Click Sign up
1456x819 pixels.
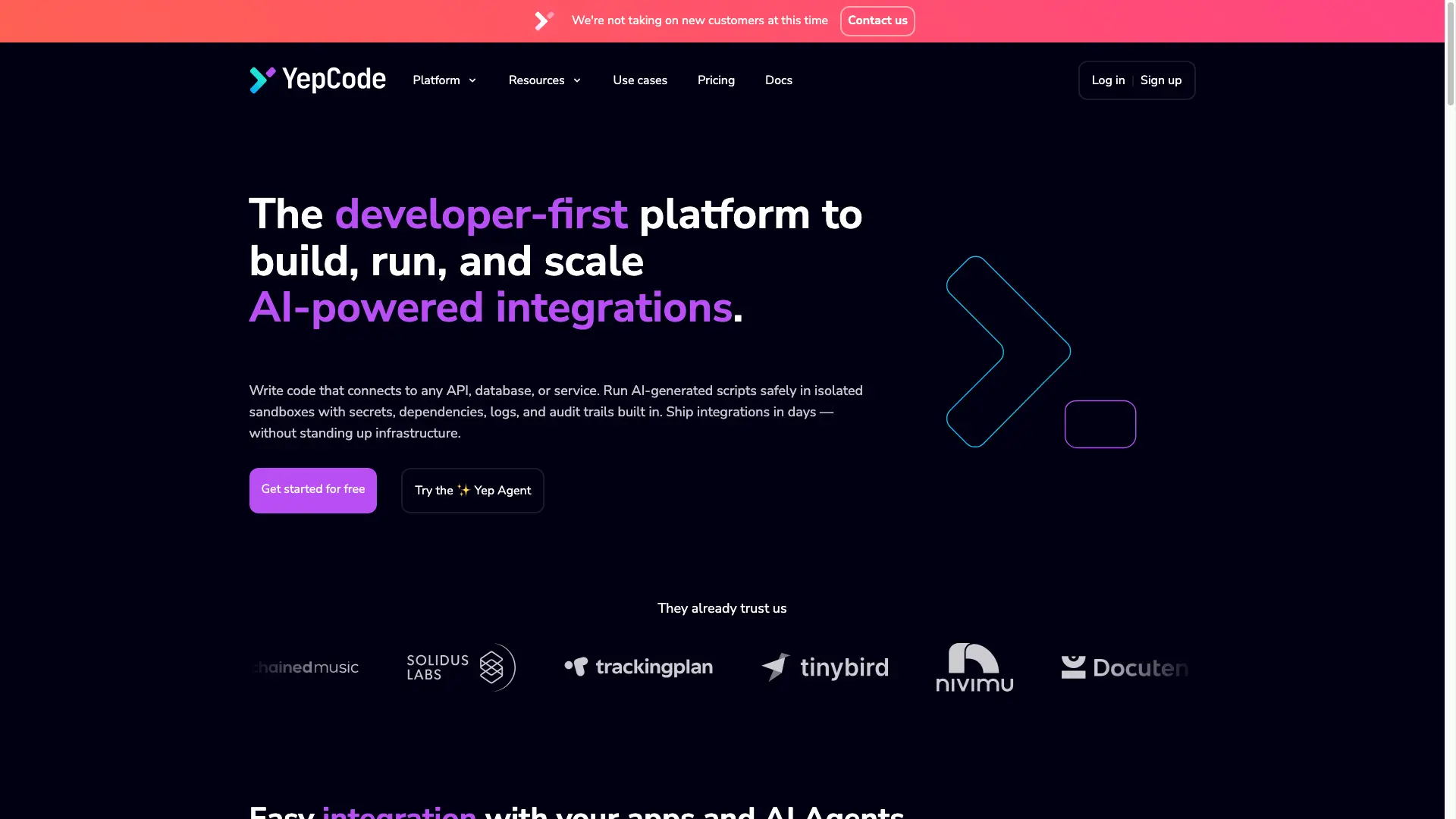pyautogui.click(x=1161, y=80)
